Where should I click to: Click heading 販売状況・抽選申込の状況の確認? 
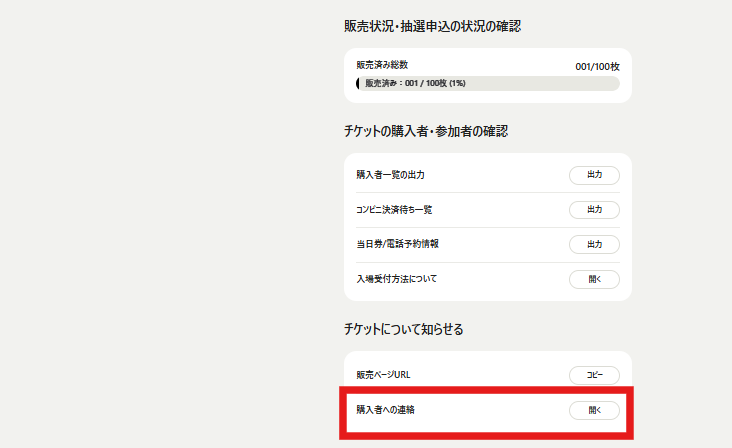coord(433,26)
